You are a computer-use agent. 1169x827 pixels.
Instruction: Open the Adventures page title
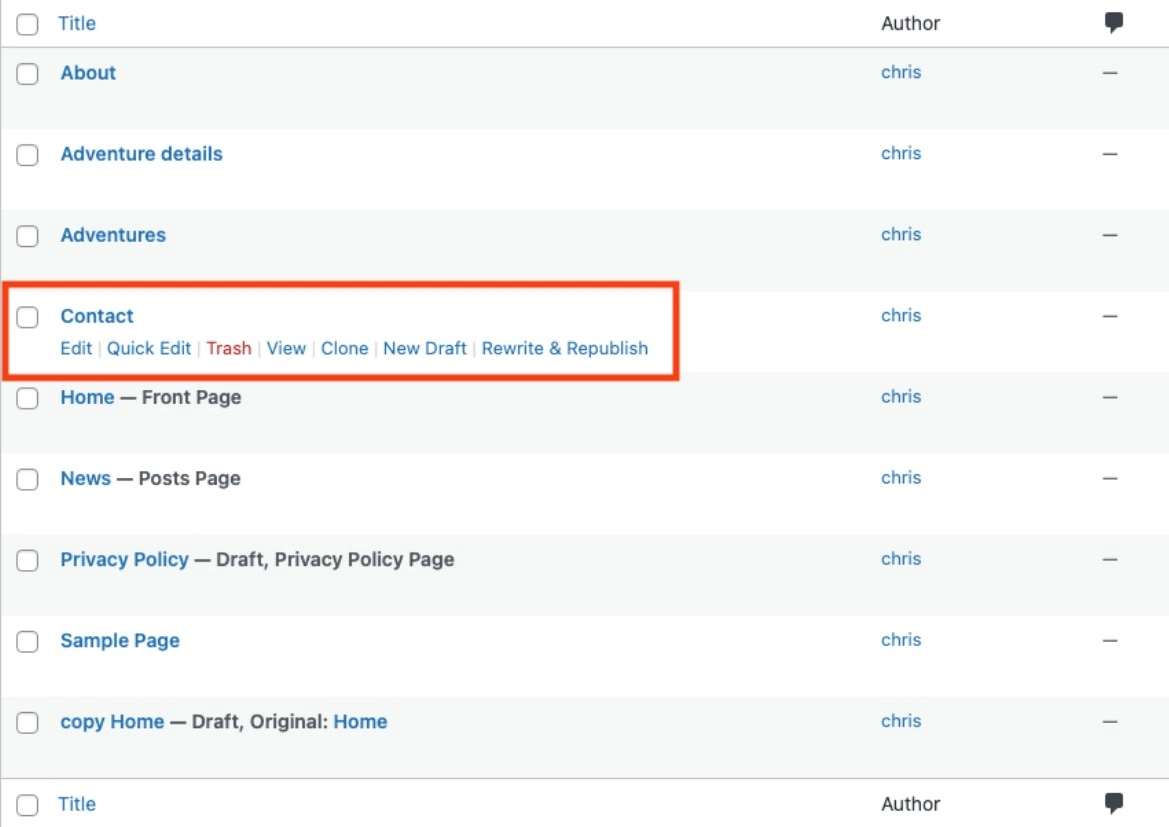tap(113, 235)
